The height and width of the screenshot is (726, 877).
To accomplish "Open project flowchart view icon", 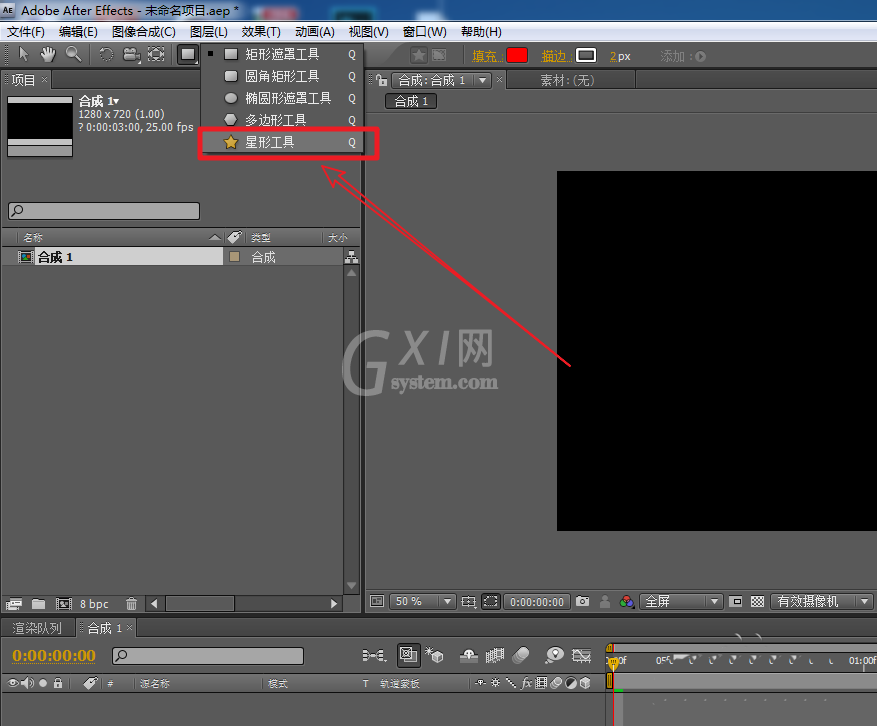I will 351,257.
